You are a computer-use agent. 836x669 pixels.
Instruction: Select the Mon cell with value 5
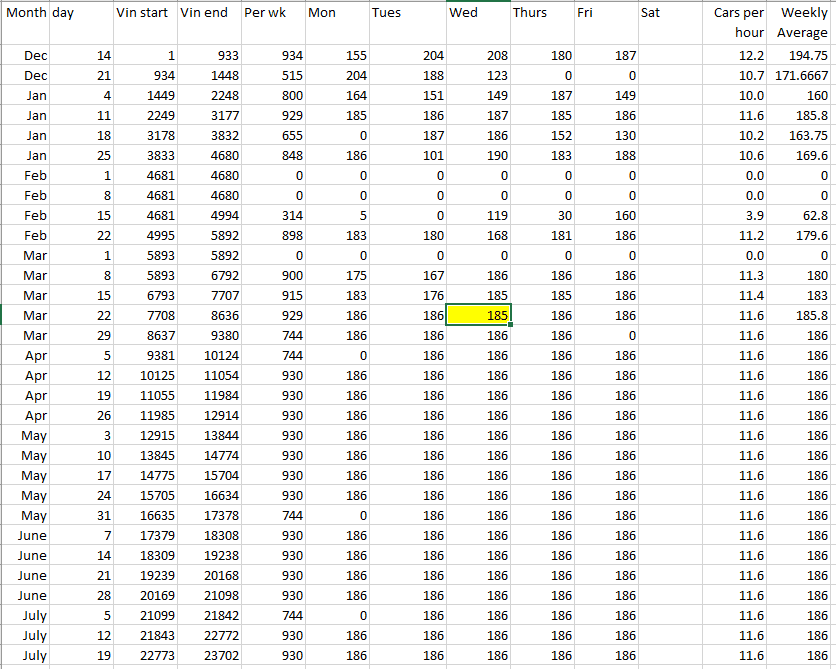(x=336, y=216)
